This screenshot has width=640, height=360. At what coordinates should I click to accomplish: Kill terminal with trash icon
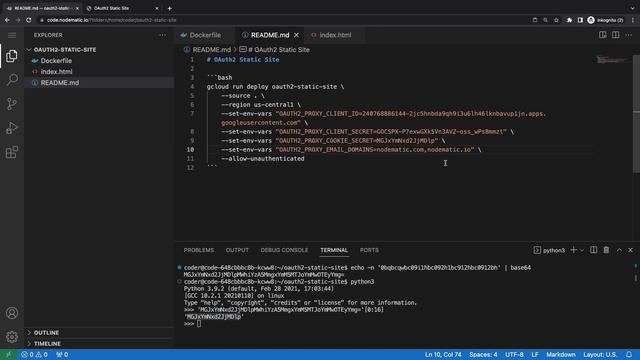(x=606, y=250)
